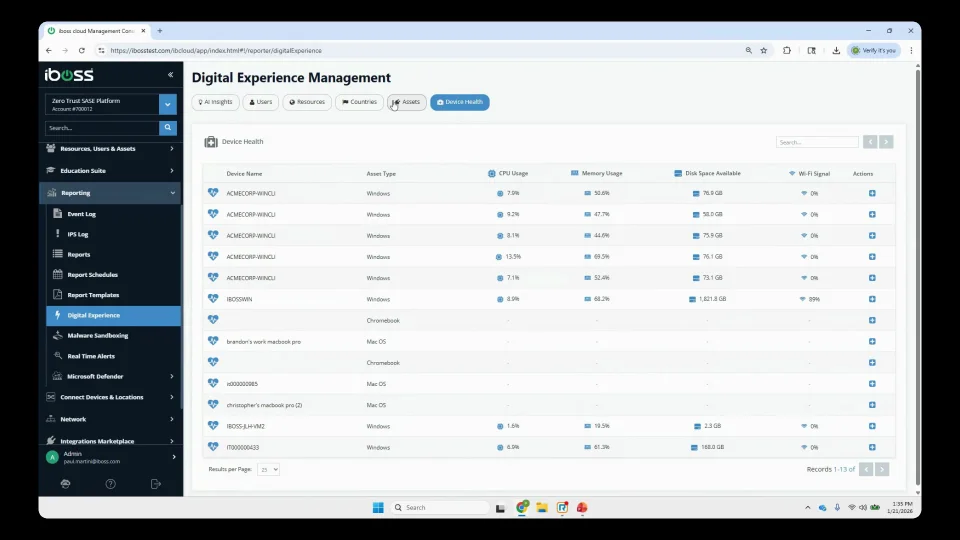This screenshot has height=540, width=960.
Task: Go to previous records page arrow
Action: pyautogui.click(x=866, y=470)
